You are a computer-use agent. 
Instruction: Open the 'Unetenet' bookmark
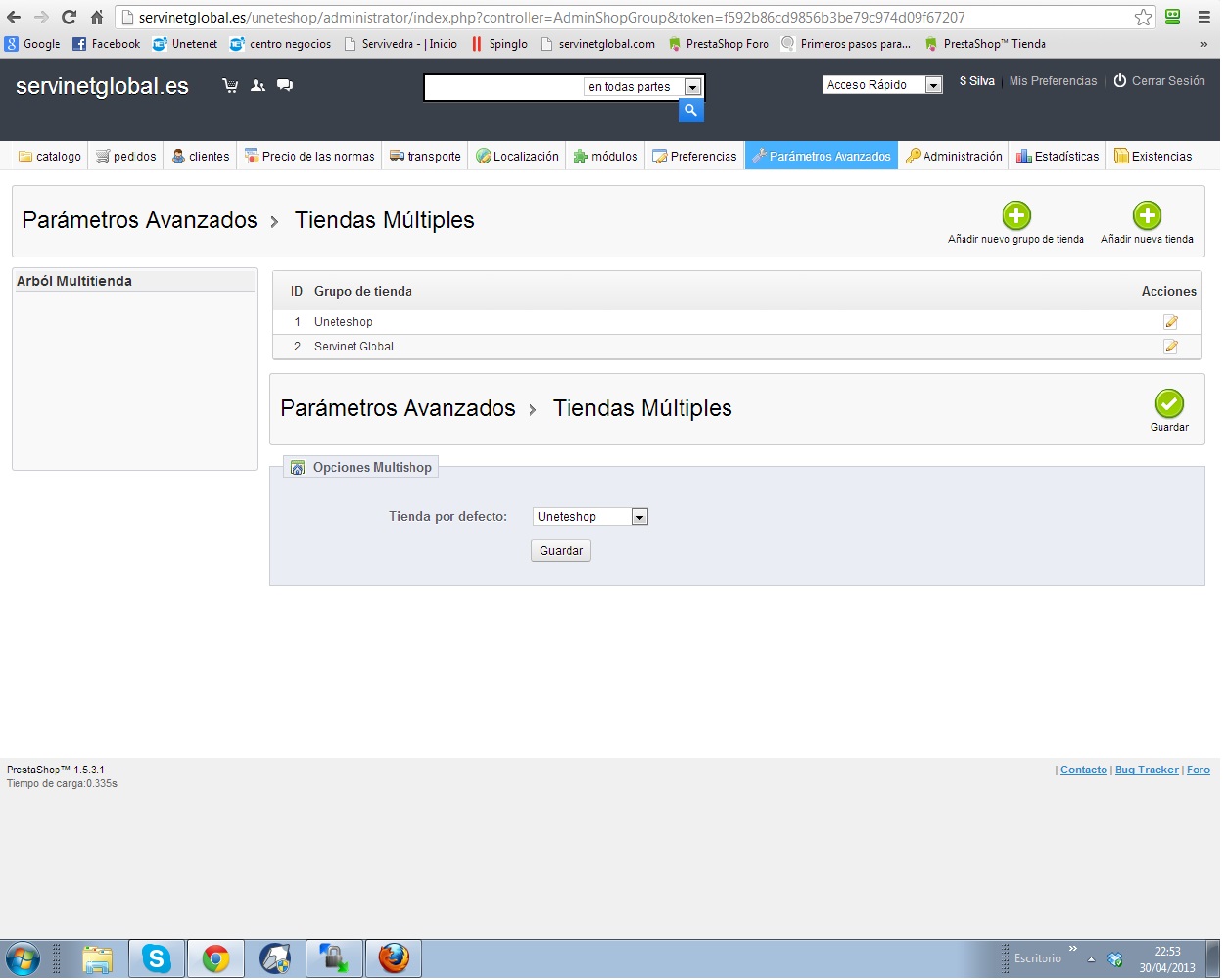click(x=185, y=44)
